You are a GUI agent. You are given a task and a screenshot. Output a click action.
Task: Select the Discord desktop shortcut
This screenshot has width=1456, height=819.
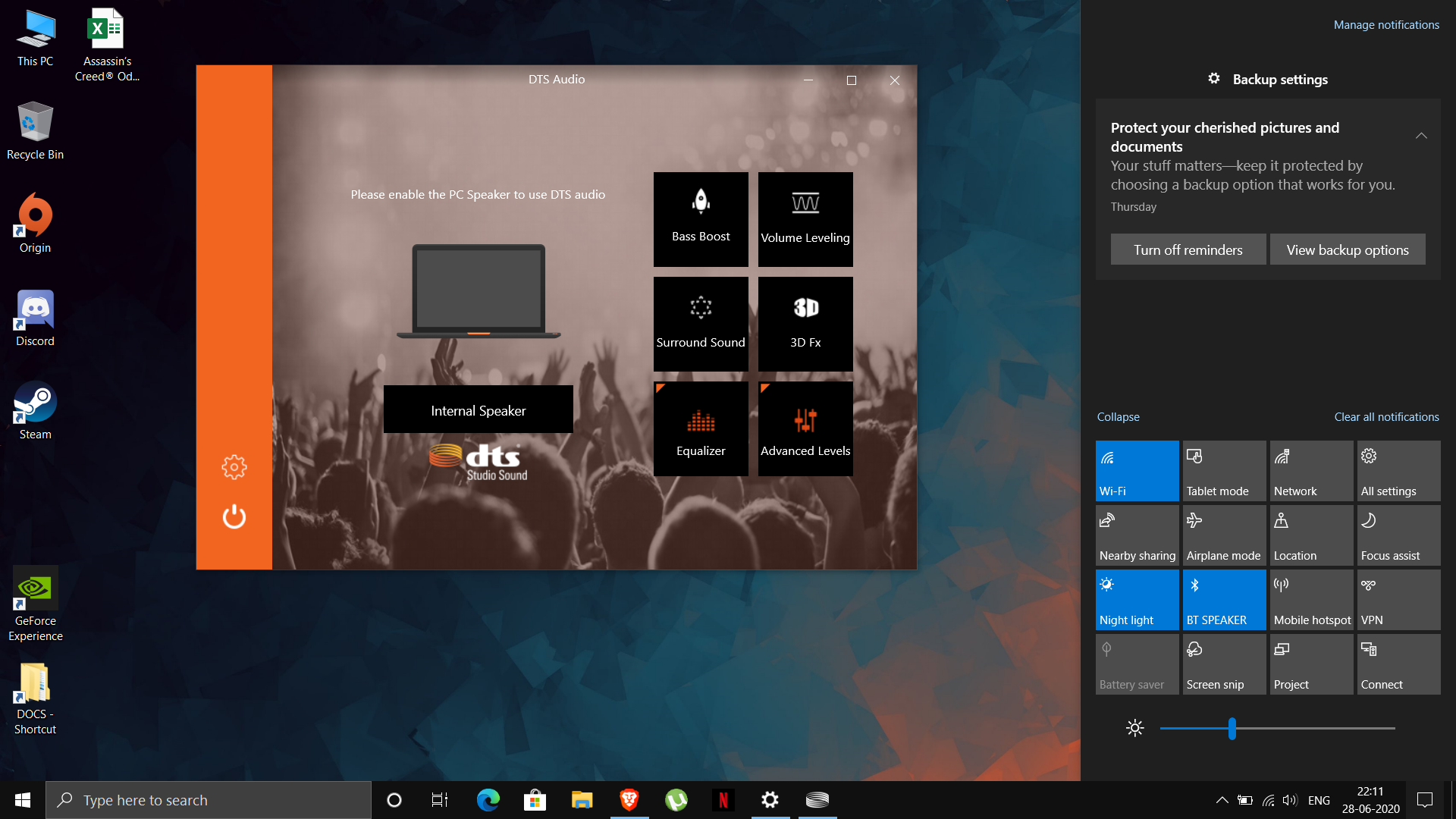(x=36, y=318)
